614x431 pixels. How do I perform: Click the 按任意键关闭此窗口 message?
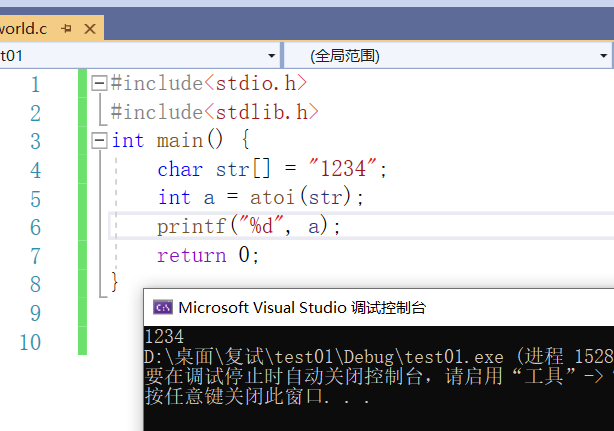click(257, 396)
